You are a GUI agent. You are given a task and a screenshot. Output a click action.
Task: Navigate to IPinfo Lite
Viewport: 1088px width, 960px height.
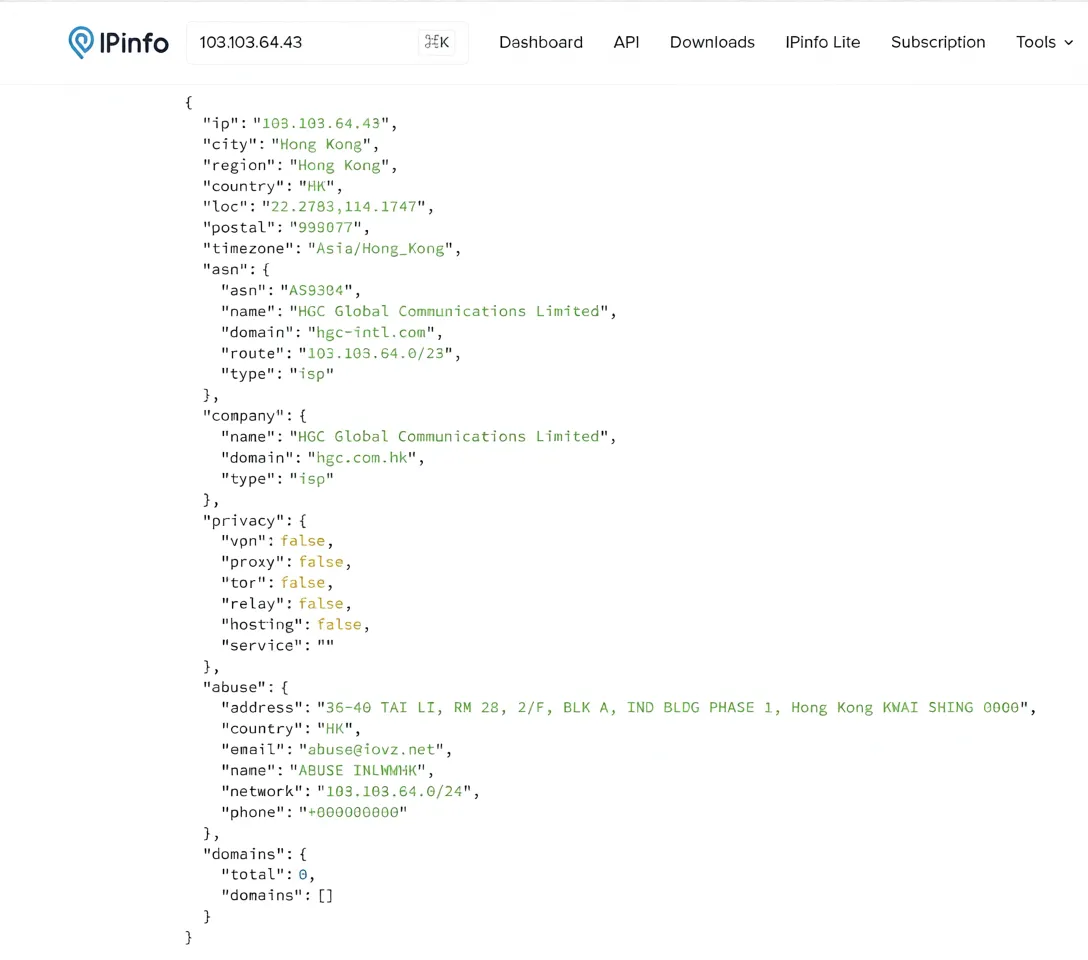[x=822, y=42]
